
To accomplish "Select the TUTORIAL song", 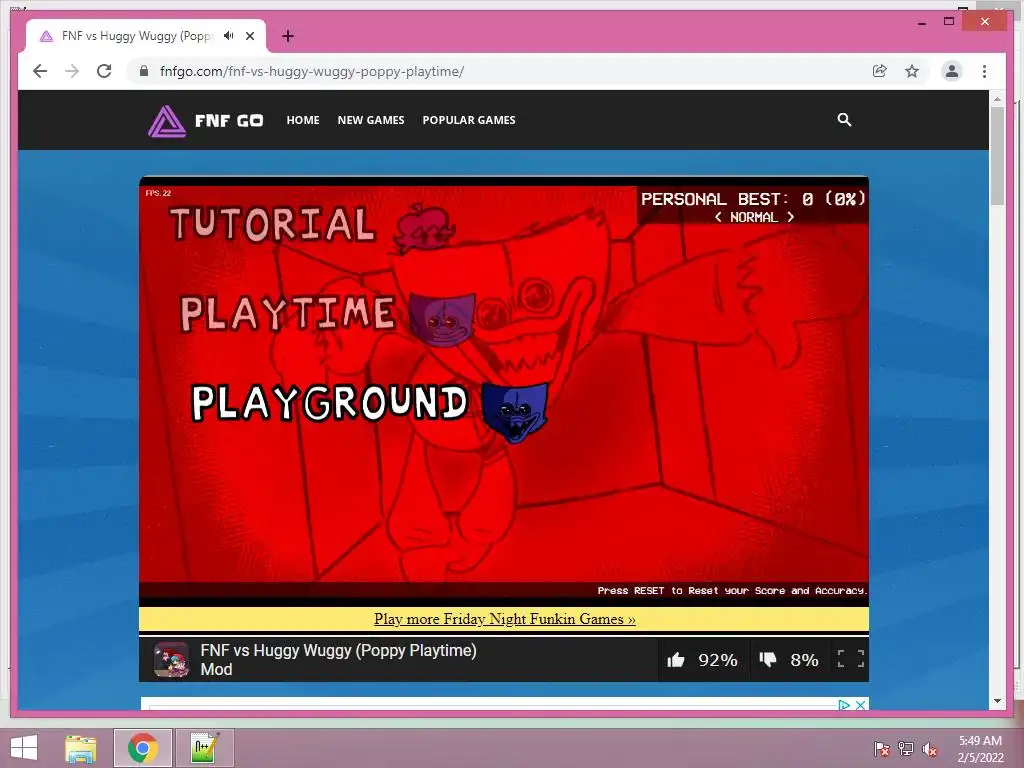I will click(x=273, y=224).
